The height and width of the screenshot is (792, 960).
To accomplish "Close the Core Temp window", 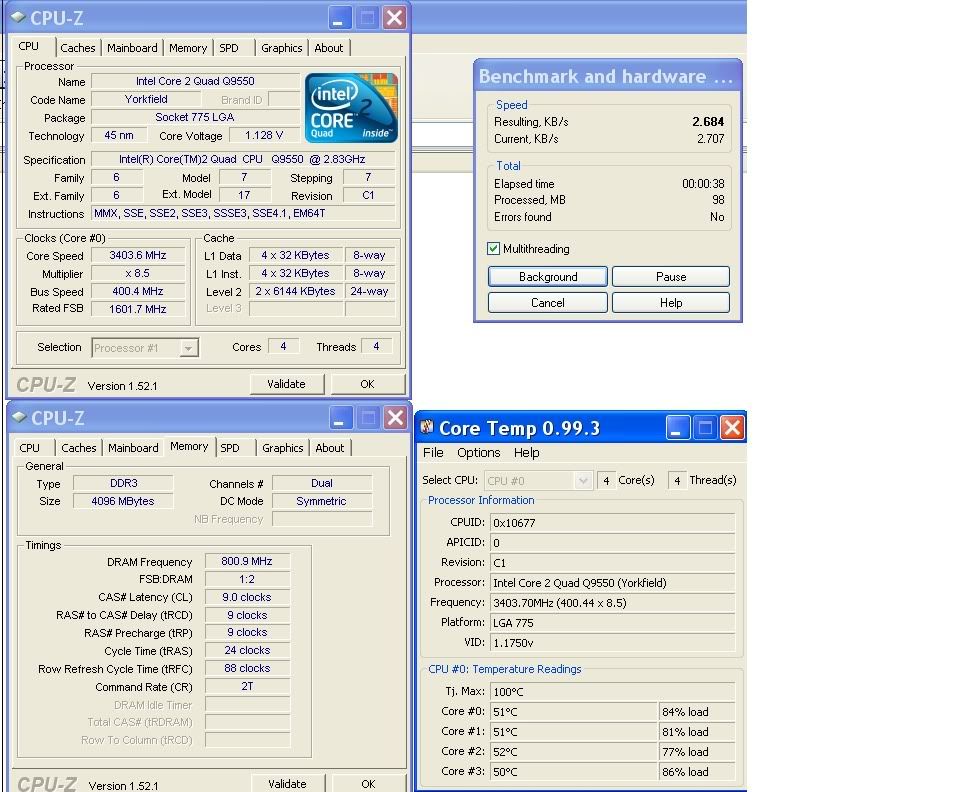I will pyautogui.click(x=732, y=427).
